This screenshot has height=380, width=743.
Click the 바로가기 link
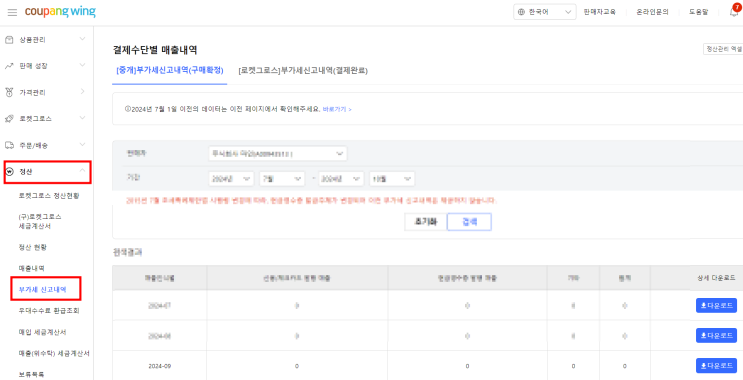tap(337, 109)
